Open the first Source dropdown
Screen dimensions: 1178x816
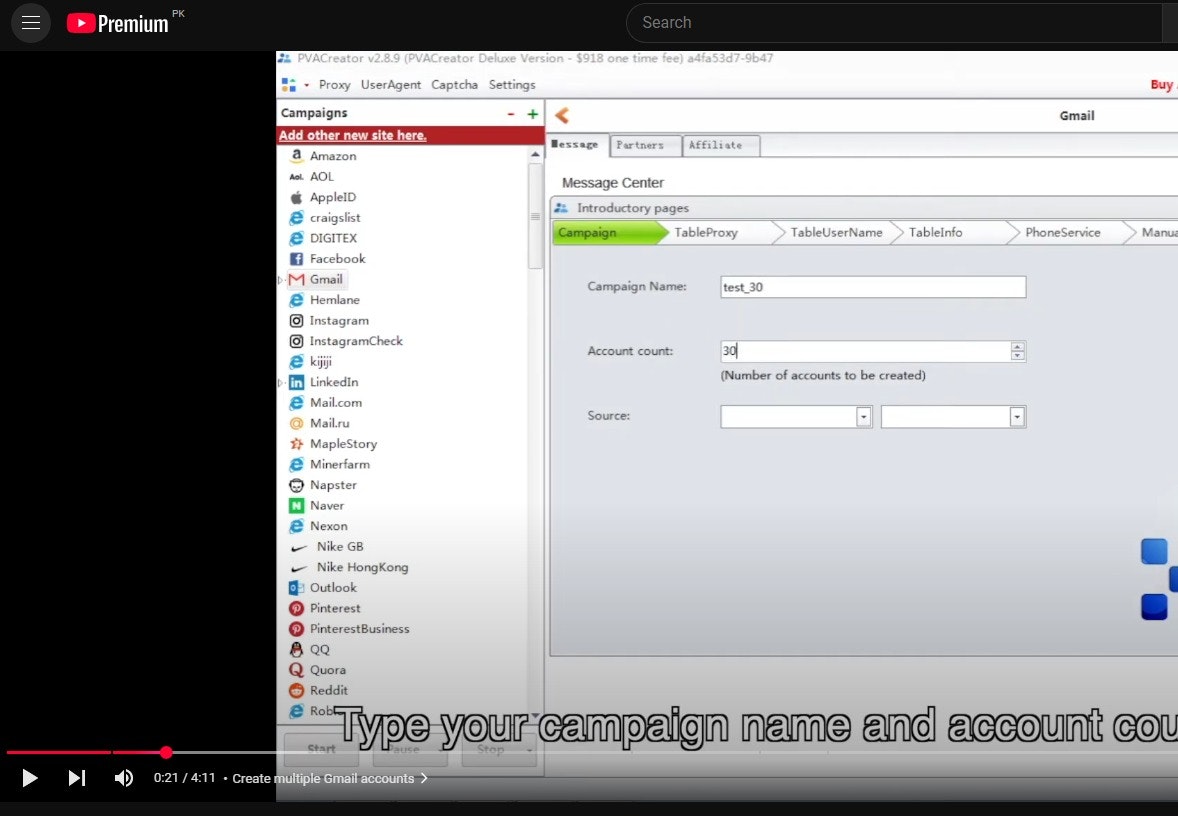864,416
